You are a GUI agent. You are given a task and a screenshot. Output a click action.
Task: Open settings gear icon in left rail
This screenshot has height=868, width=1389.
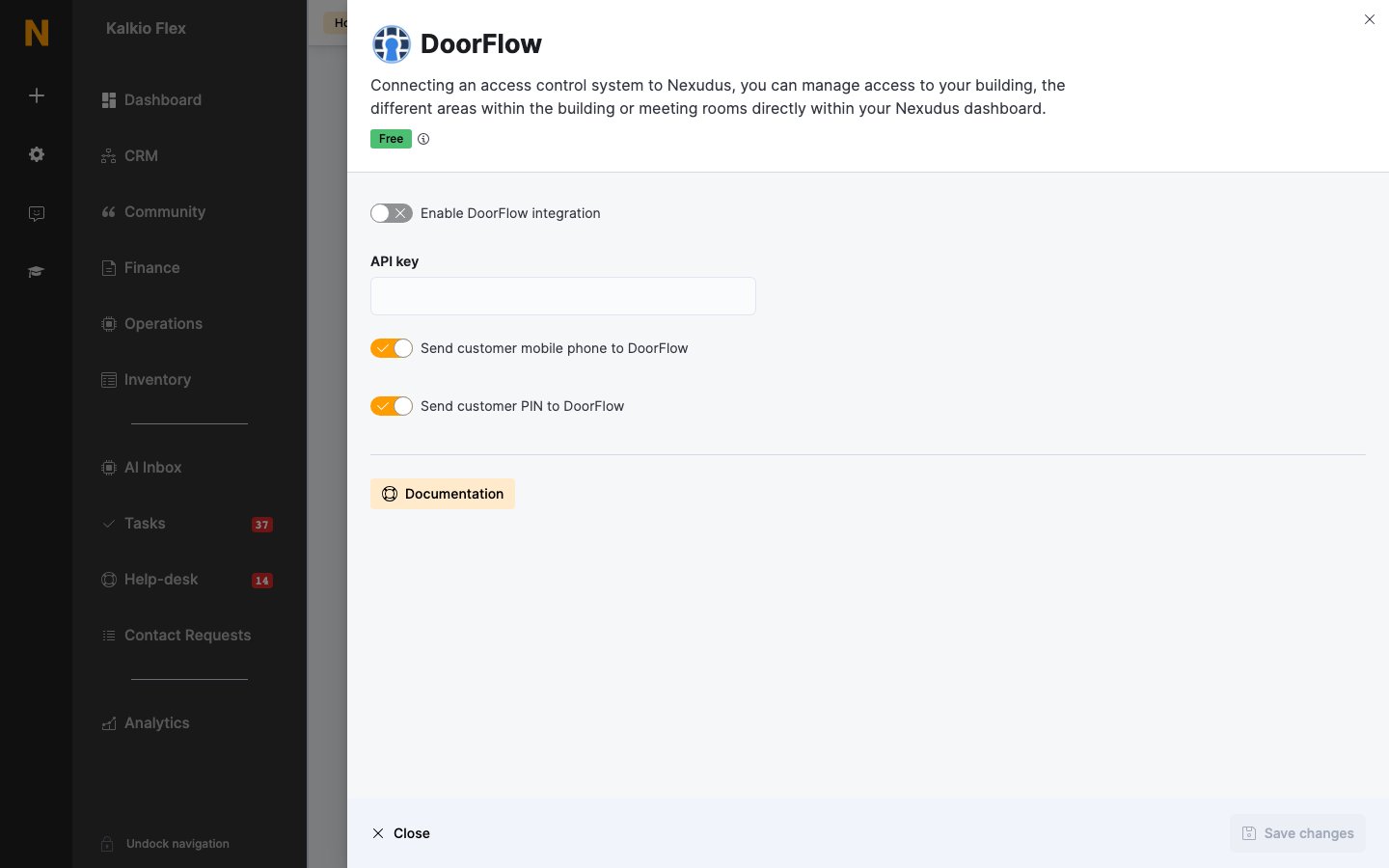click(x=37, y=154)
